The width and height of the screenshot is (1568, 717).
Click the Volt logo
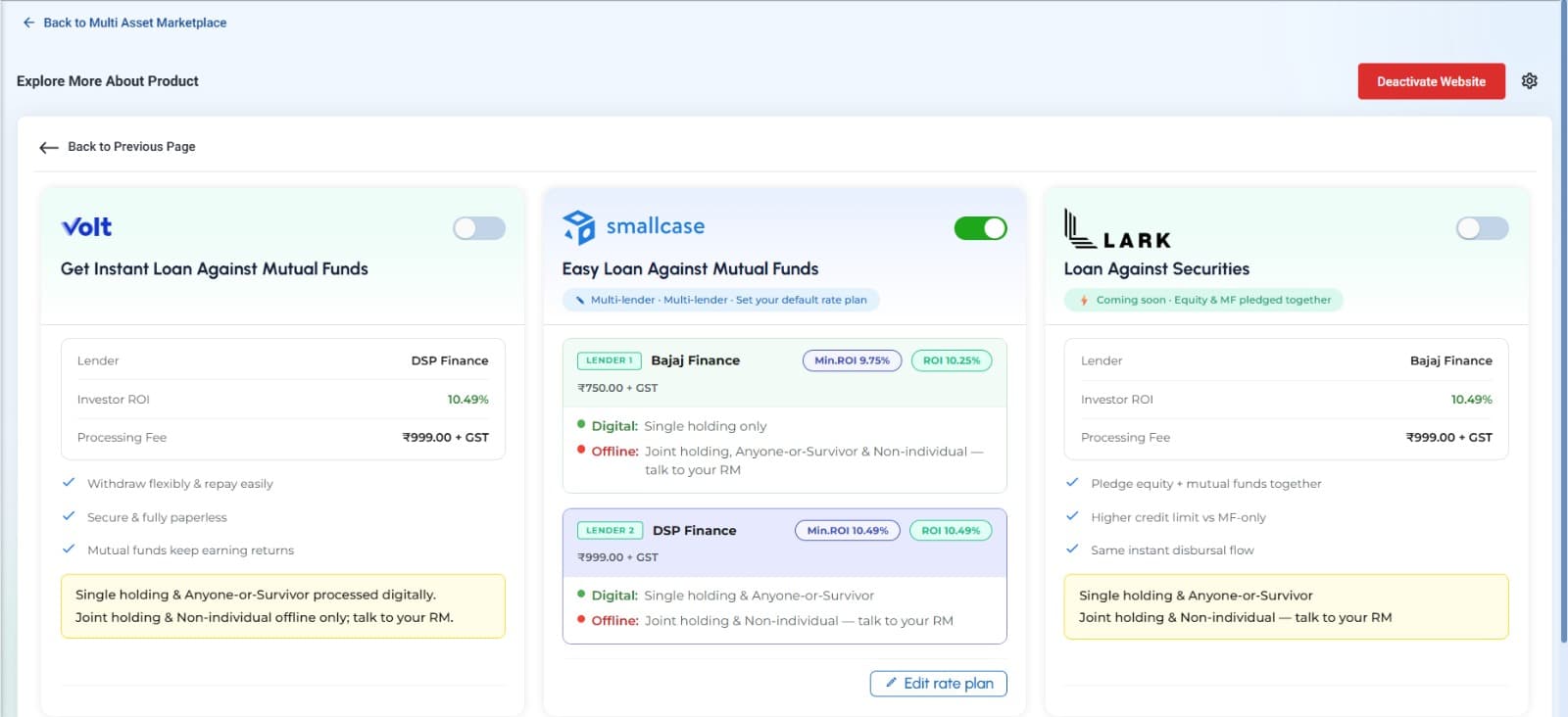(x=86, y=227)
